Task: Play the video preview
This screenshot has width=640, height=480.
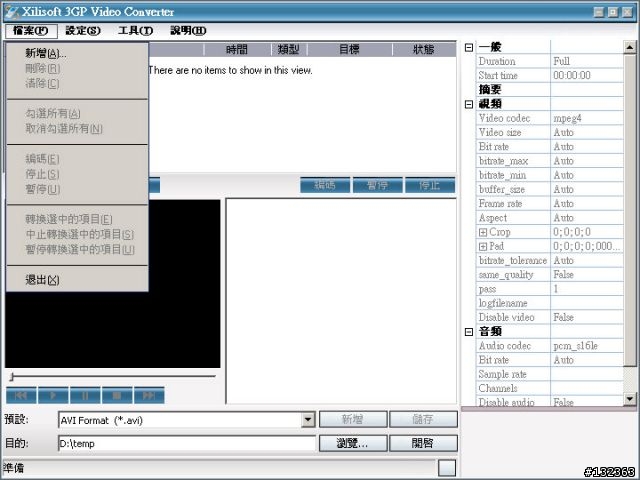Action: (x=53, y=395)
